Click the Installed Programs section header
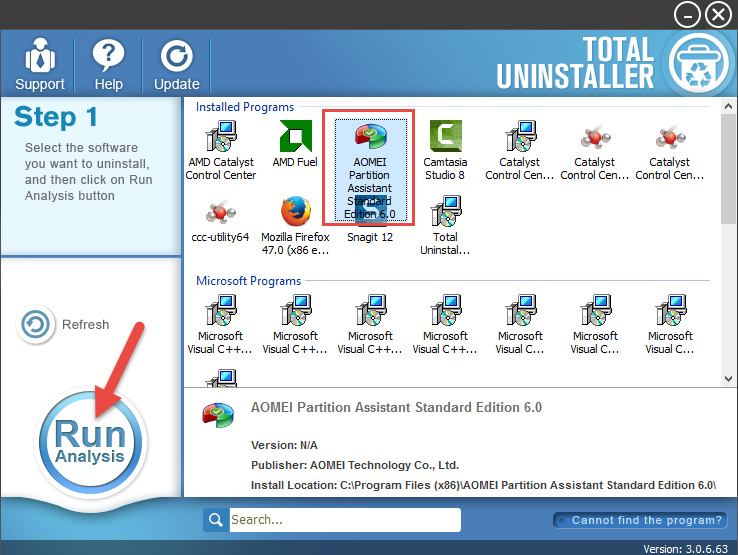Viewport: 738px width, 555px height. coord(245,107)
